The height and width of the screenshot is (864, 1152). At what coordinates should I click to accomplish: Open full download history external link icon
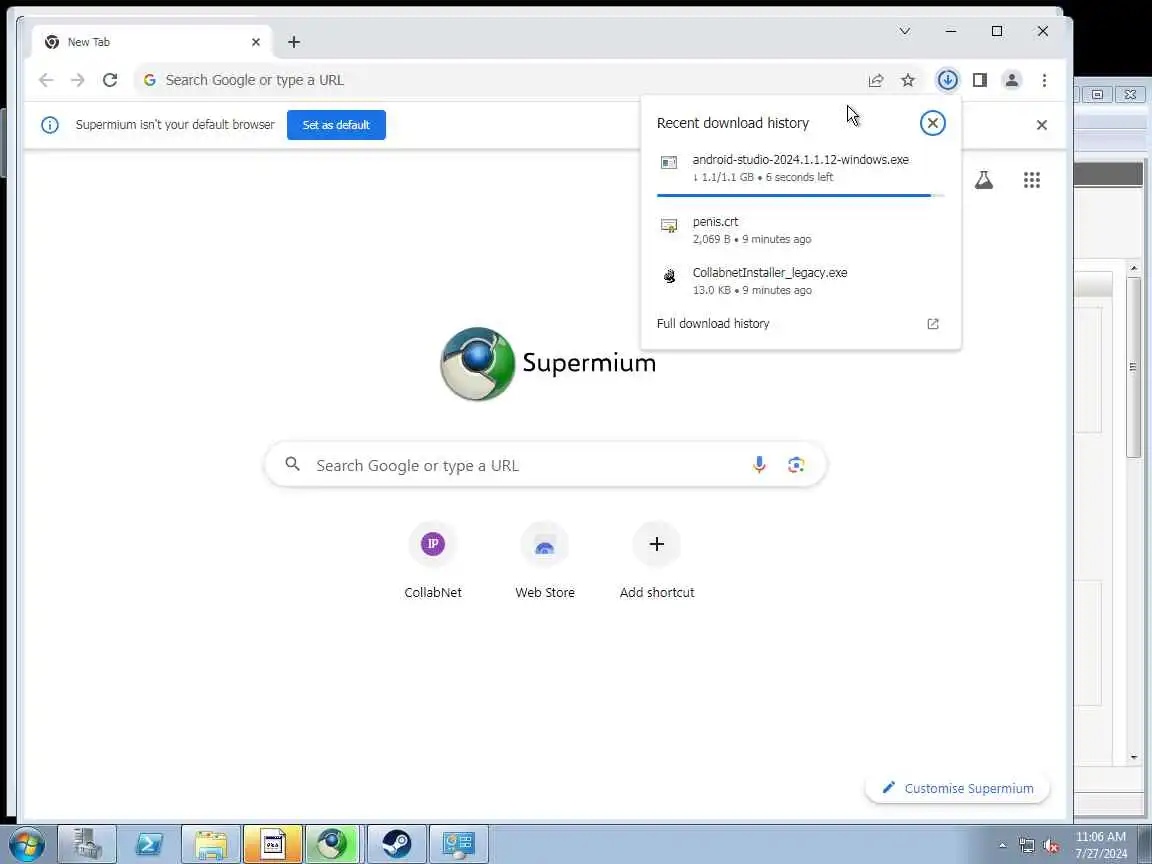pos(933,324)
